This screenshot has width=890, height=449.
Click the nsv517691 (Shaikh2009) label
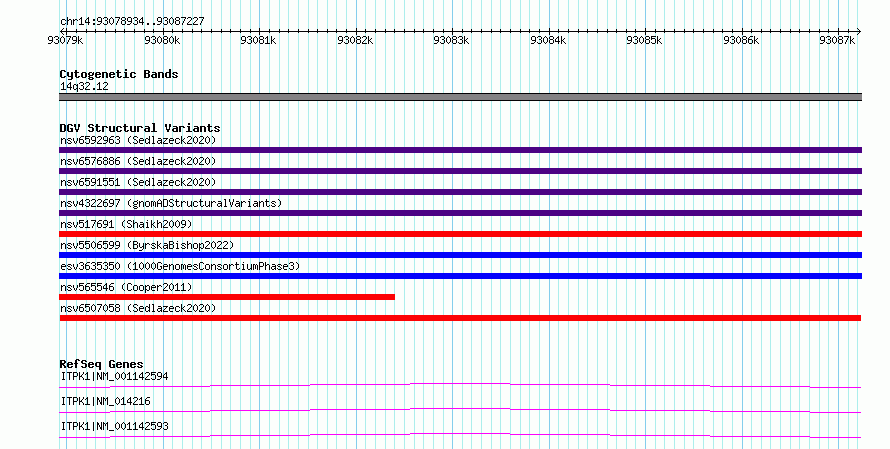(x=126, y=224)
